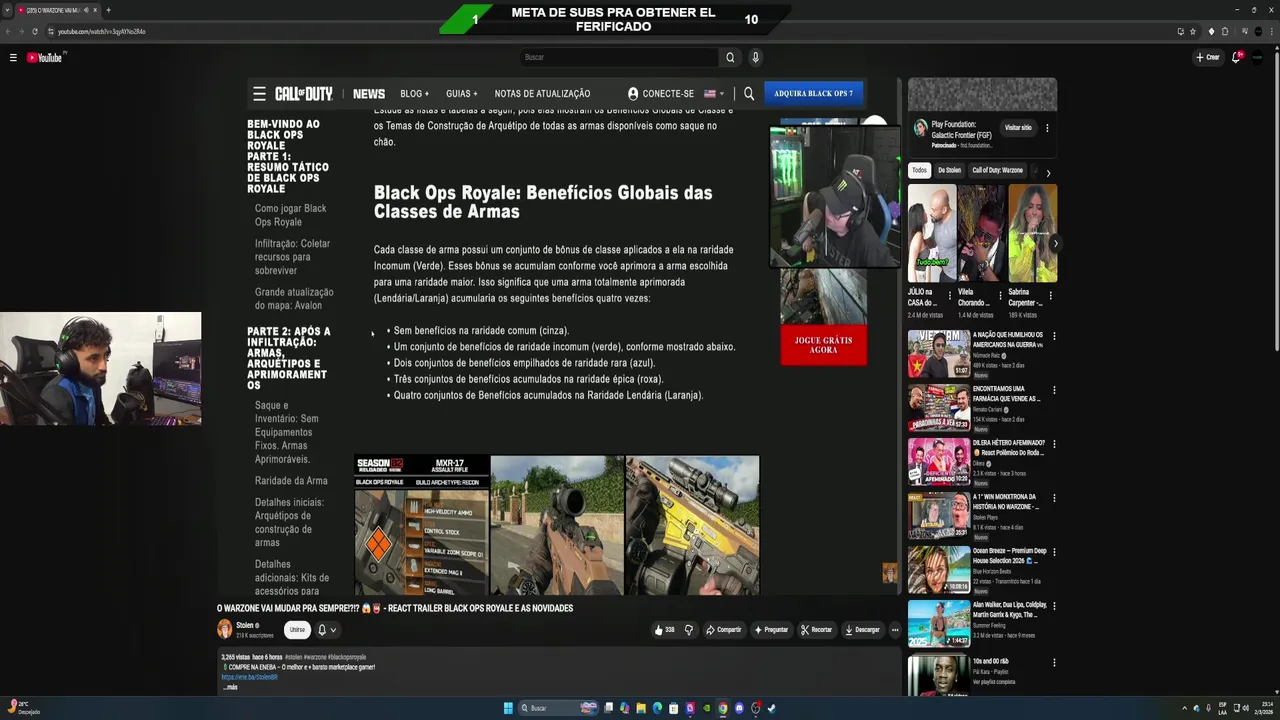Dislike the video with thumbs down

[688, 630]
